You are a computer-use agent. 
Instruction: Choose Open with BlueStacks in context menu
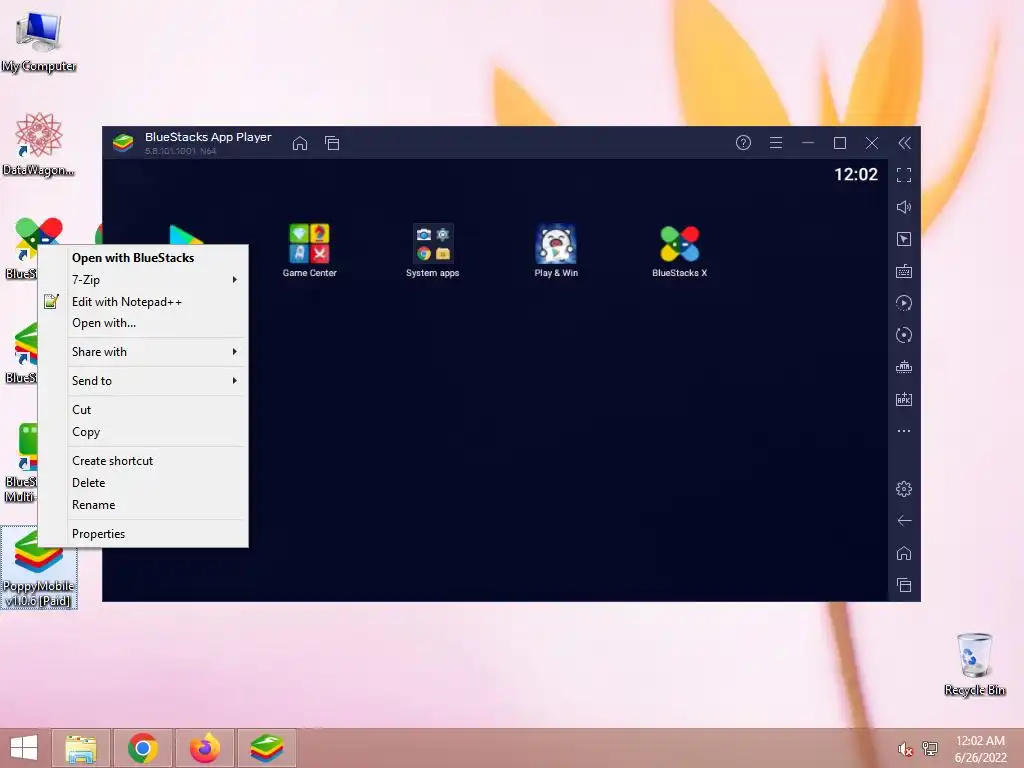(144, 258)
